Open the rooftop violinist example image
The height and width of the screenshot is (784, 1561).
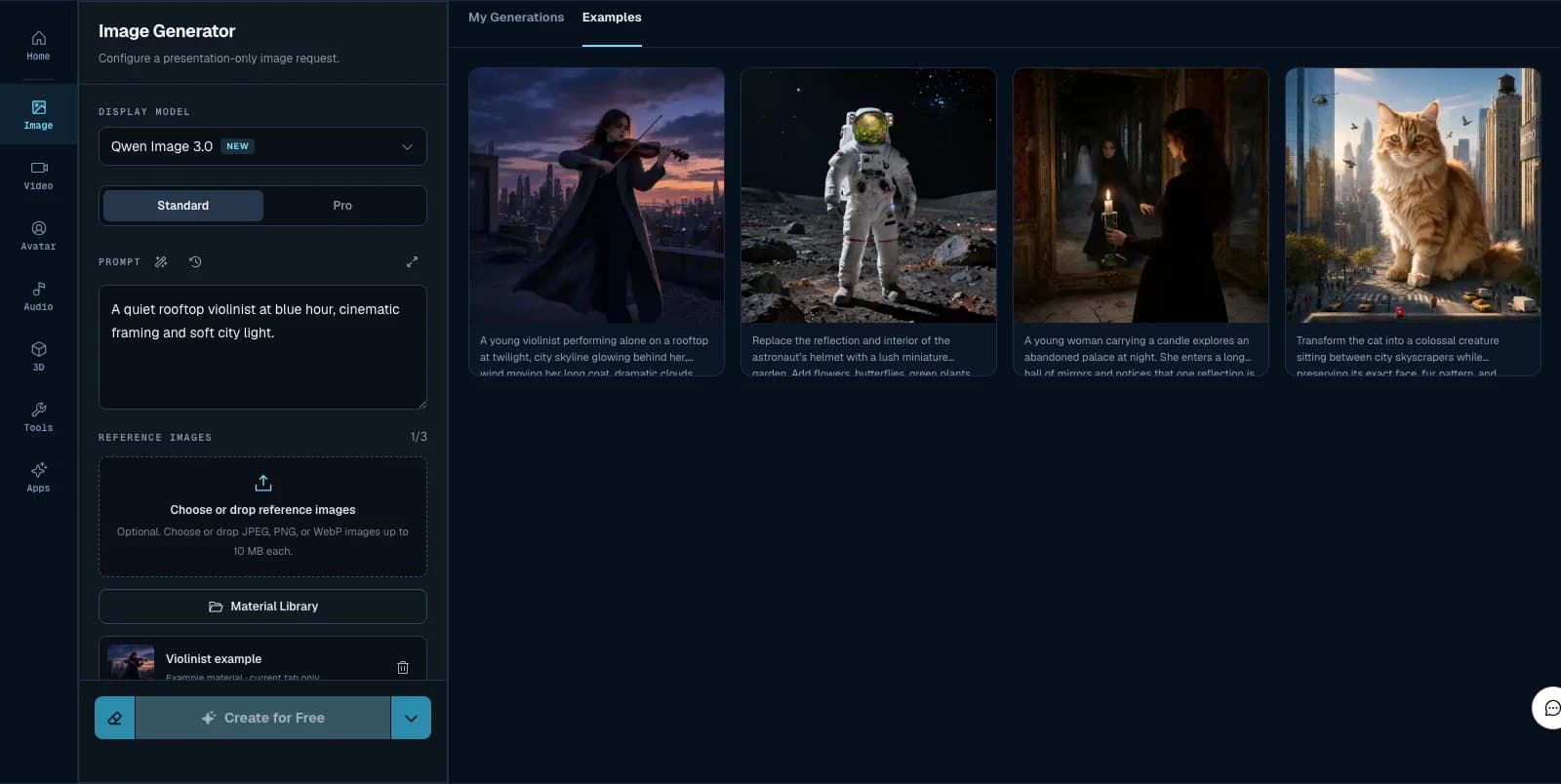(x=596, y=195)
